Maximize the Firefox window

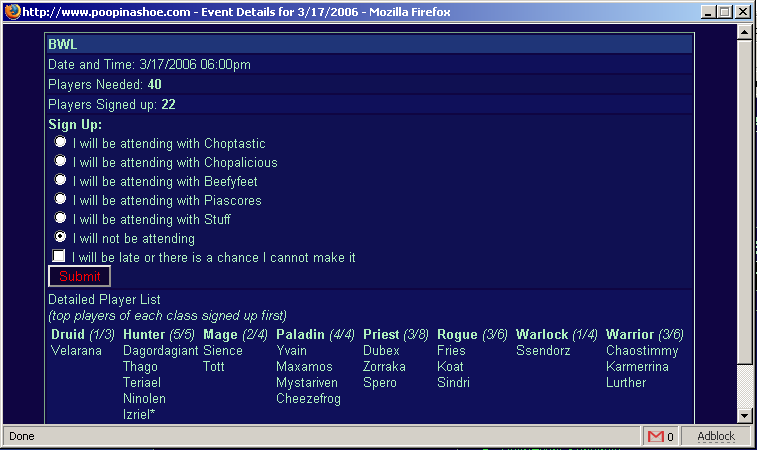[725, 12]
